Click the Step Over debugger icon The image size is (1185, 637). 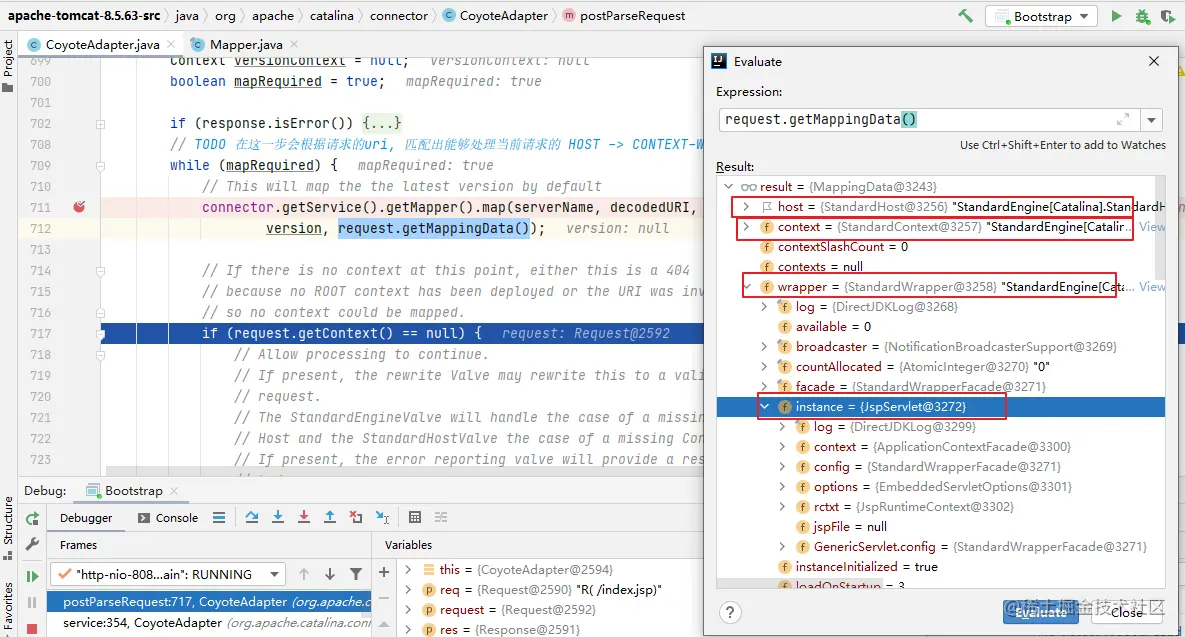pos(252,517)
